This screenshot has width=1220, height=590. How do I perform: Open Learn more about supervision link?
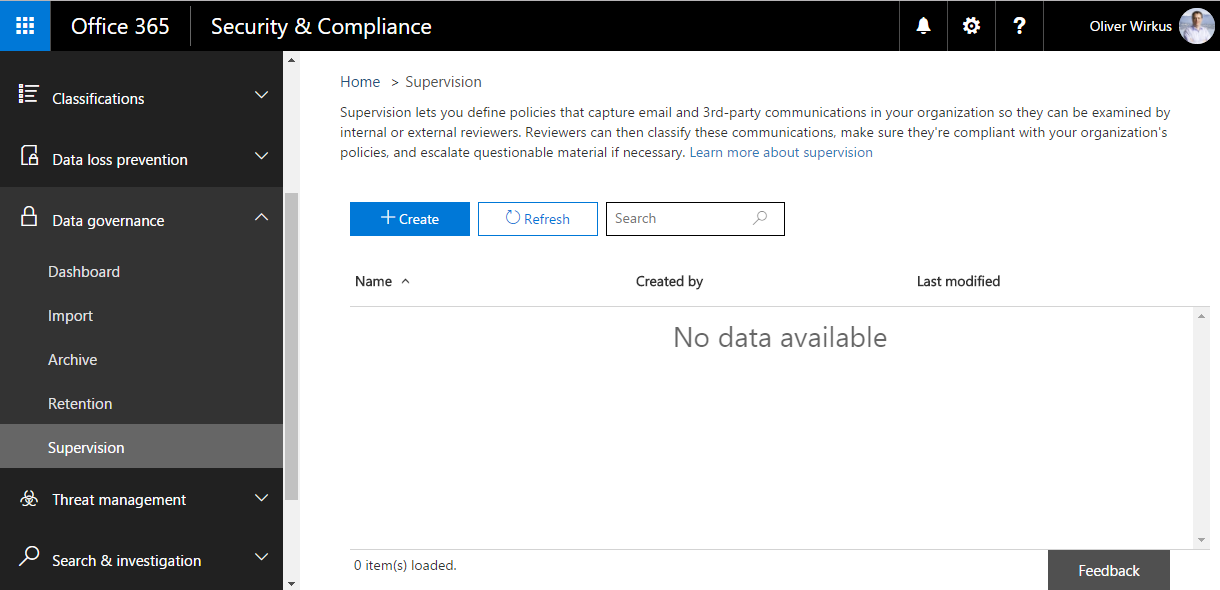[x=781, y=152]
